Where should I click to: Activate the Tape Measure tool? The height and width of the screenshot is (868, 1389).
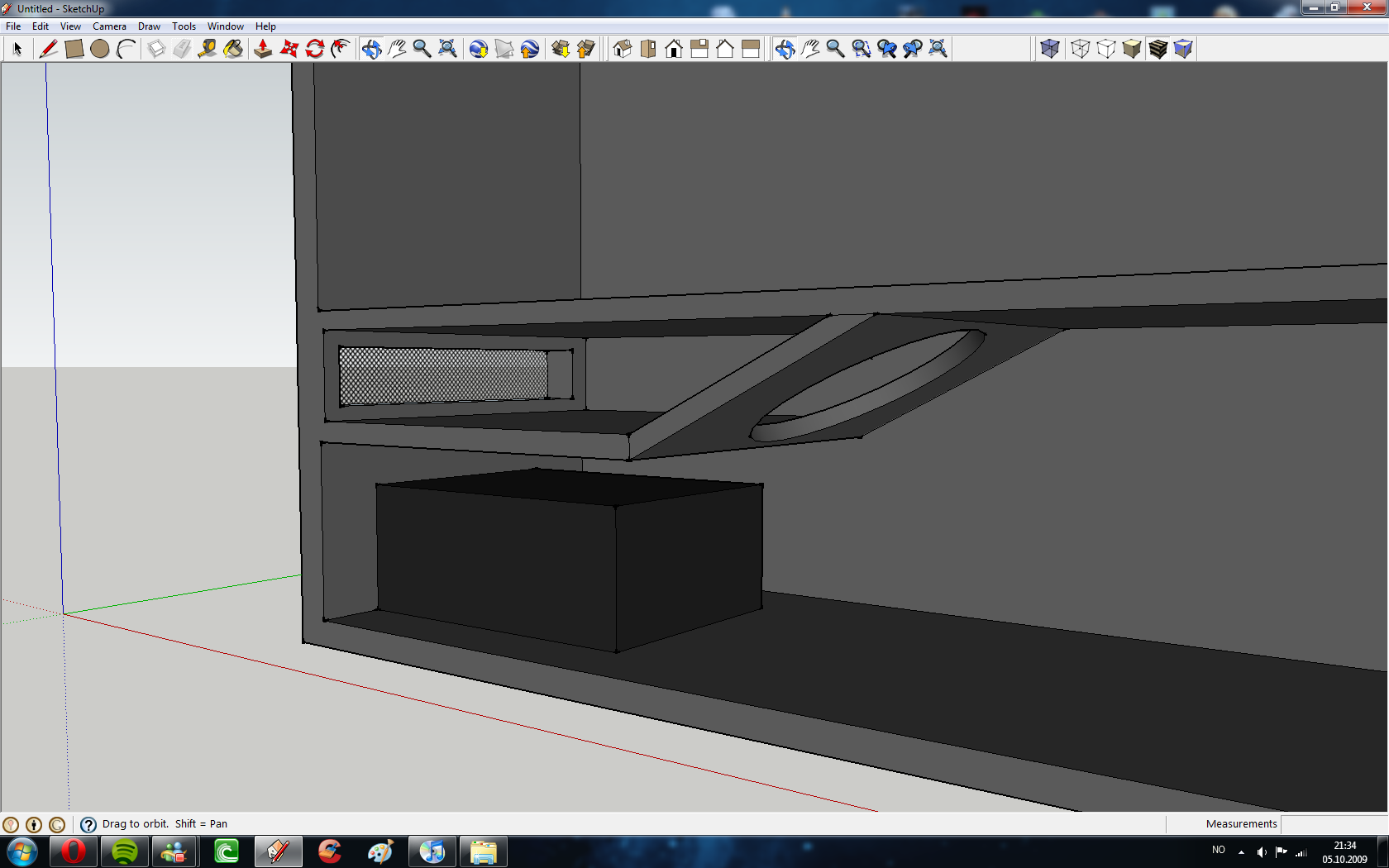pyautogui.click(x=208, y=49)
